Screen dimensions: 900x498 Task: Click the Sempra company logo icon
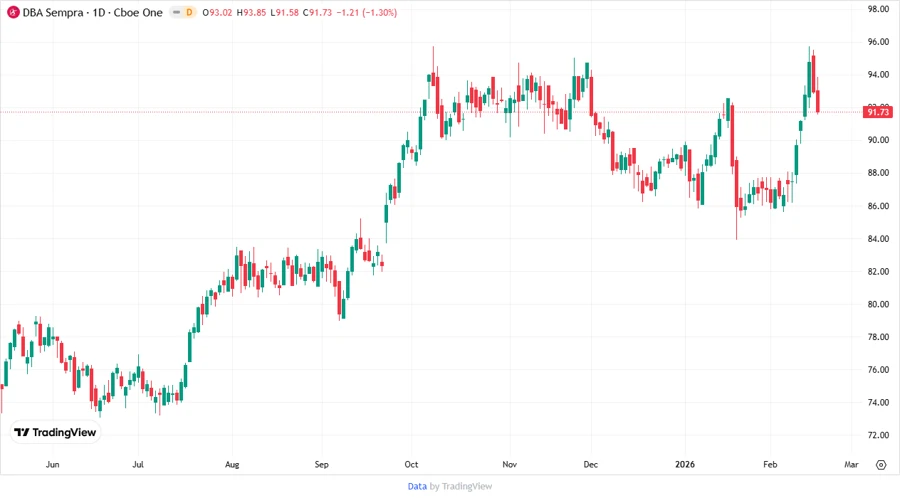[x=13, y=12]
